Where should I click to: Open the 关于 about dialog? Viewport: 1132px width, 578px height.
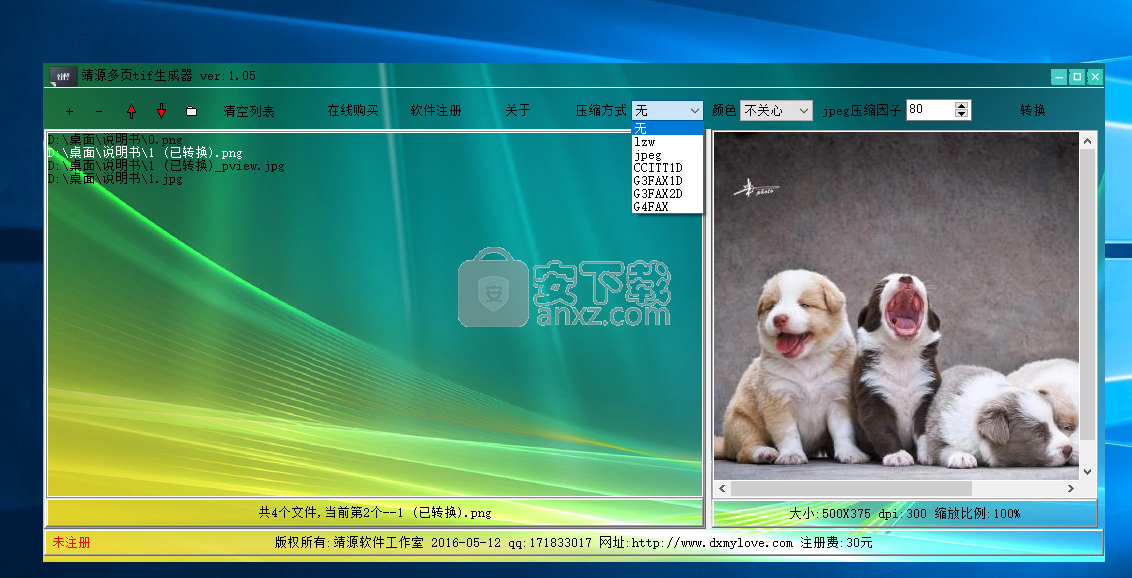pos(518,110)
